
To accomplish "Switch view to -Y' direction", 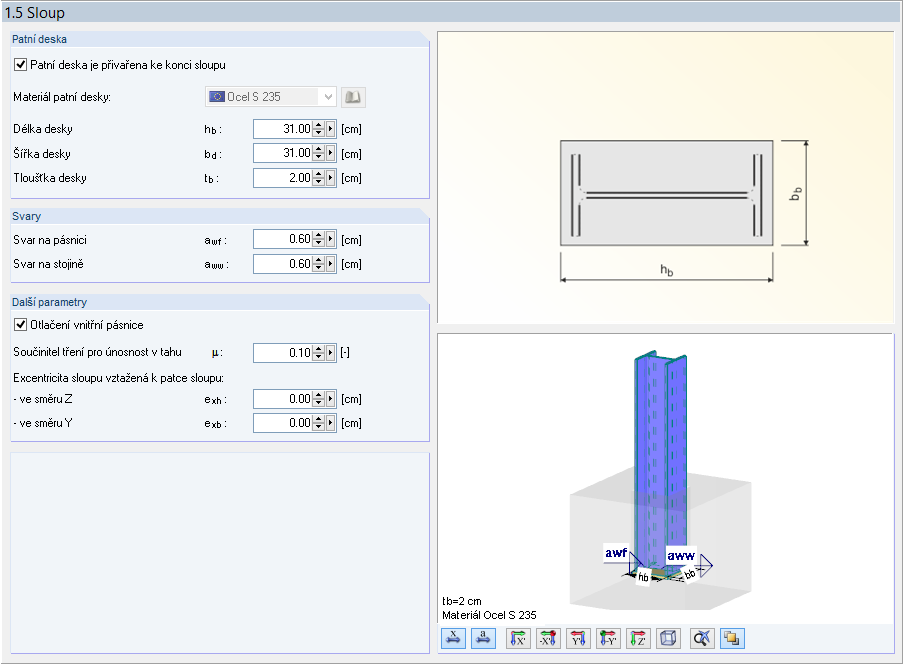I will [607, 638].
